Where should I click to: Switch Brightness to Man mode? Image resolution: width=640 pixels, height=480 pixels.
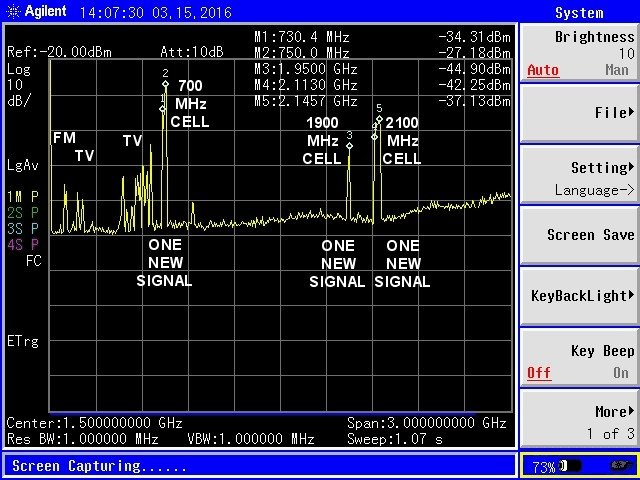[x=617, y=70]
